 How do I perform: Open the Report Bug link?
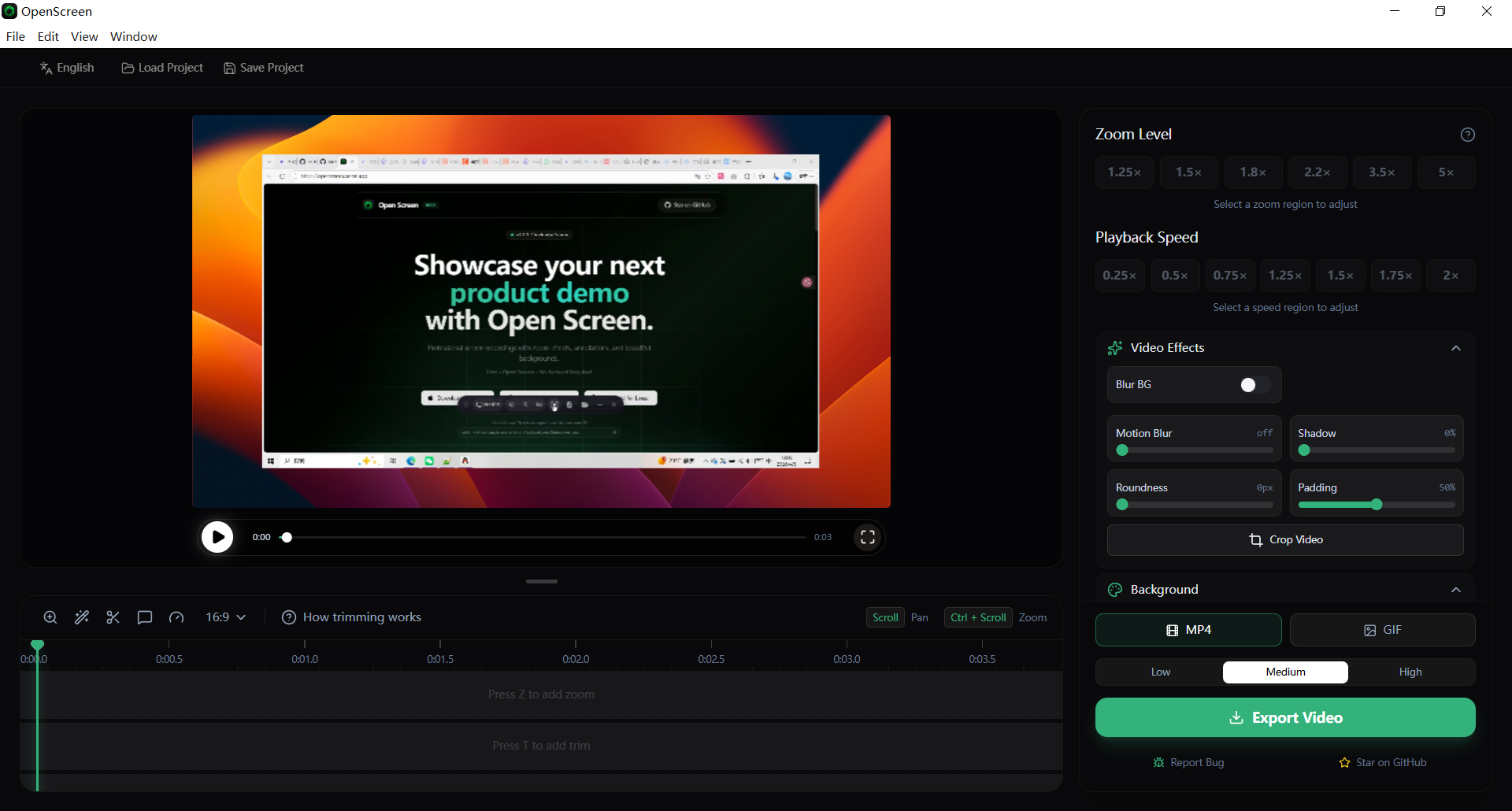point(1188,762)
